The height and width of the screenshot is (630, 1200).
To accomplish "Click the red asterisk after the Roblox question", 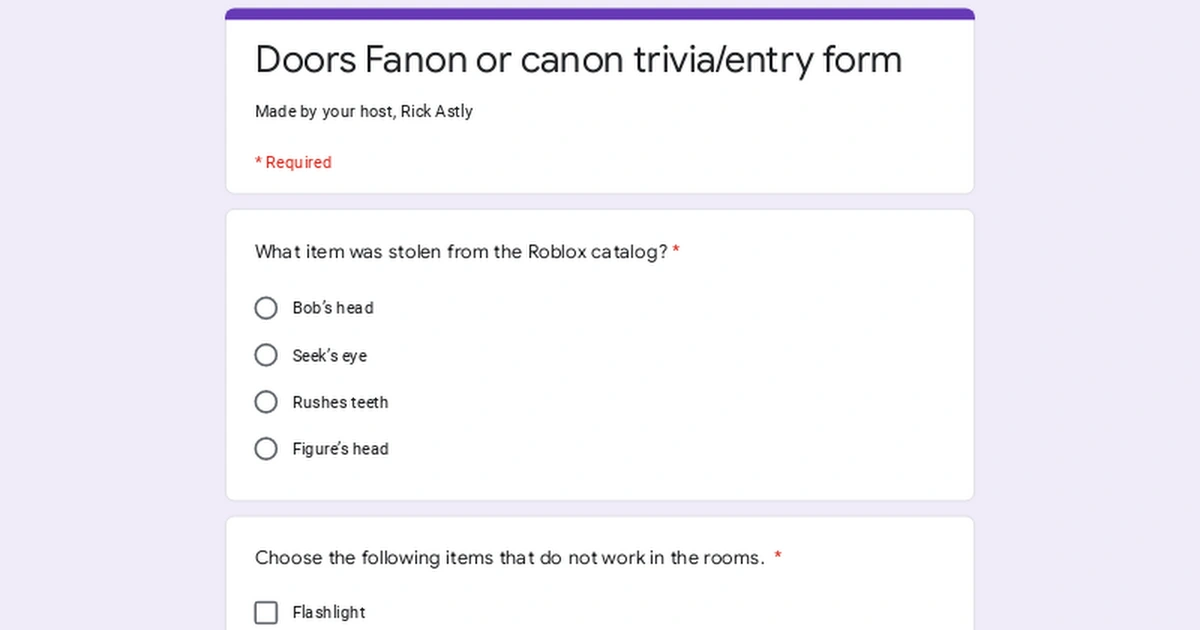I will point(676,251).
